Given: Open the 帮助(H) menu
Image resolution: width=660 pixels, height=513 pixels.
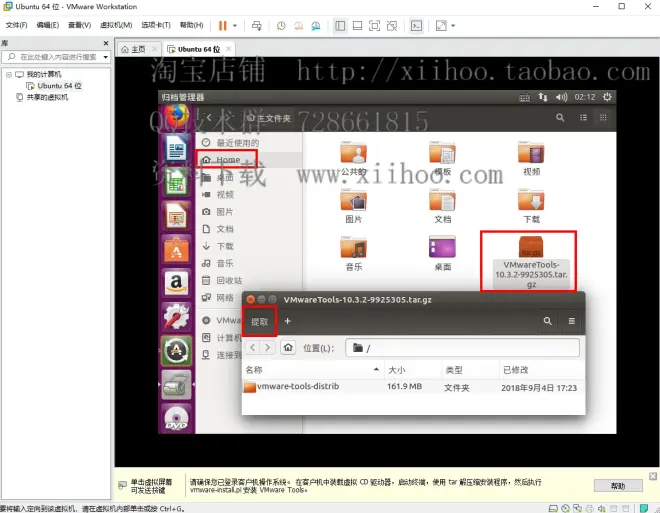Looking at the screenshot, I should pyautogui.click(x=192, y=25).
